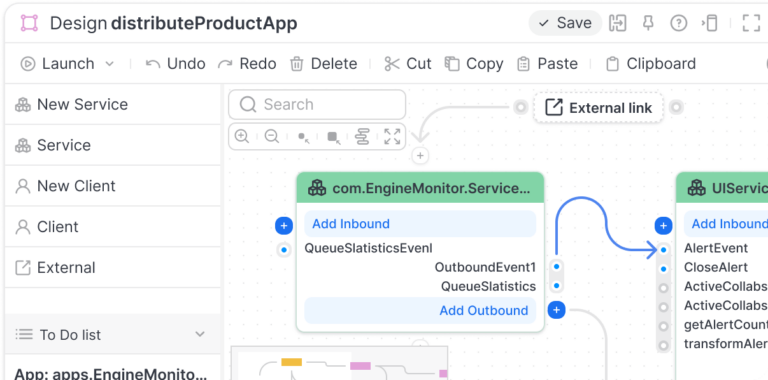Open help via the question mark icon
Image resolution: width=768 pixels, height=380 pixels.
click(679, 23)
